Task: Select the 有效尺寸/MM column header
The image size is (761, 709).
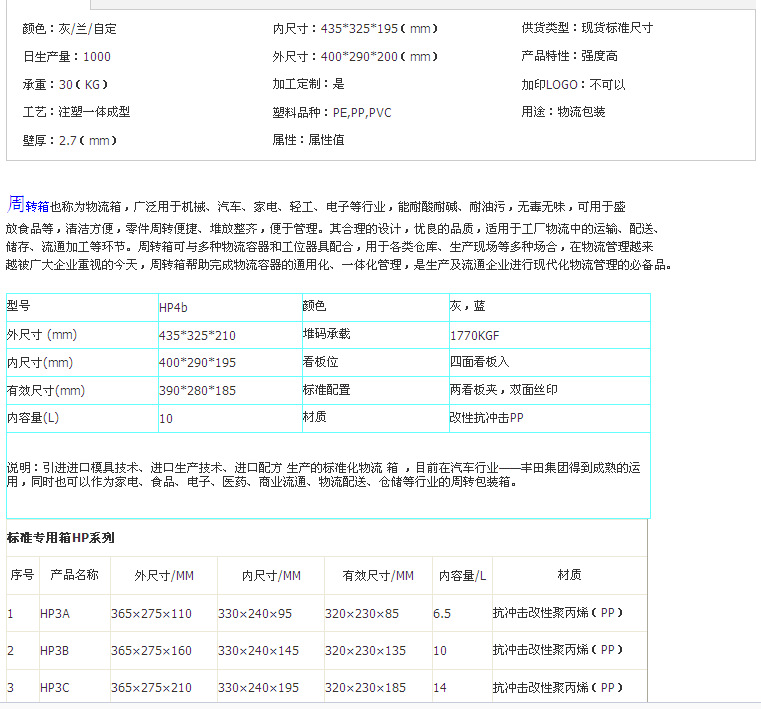Action: [x=379, y=576]
